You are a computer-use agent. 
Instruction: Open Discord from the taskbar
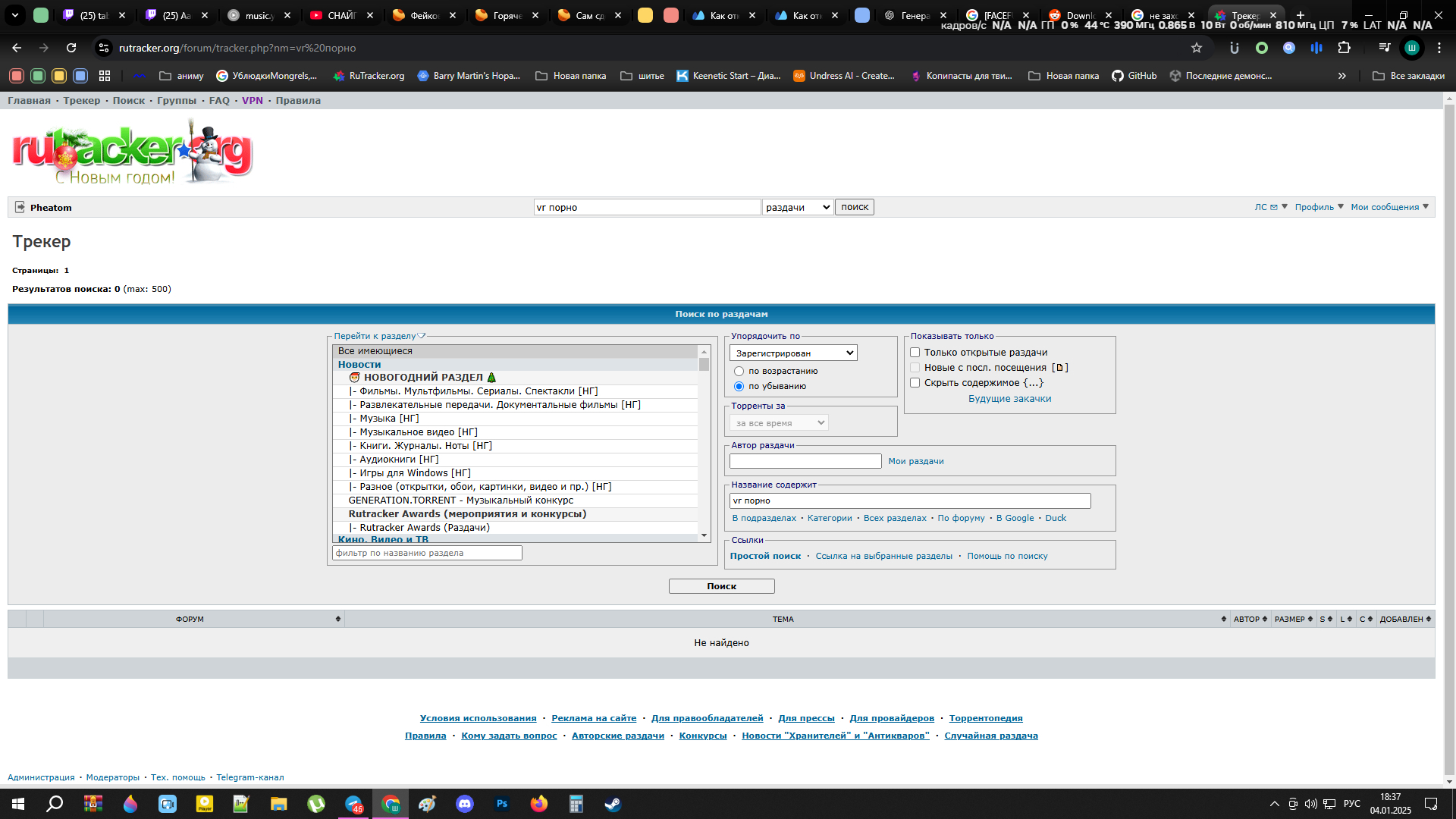pyautogui.click(x=465, y=804)
